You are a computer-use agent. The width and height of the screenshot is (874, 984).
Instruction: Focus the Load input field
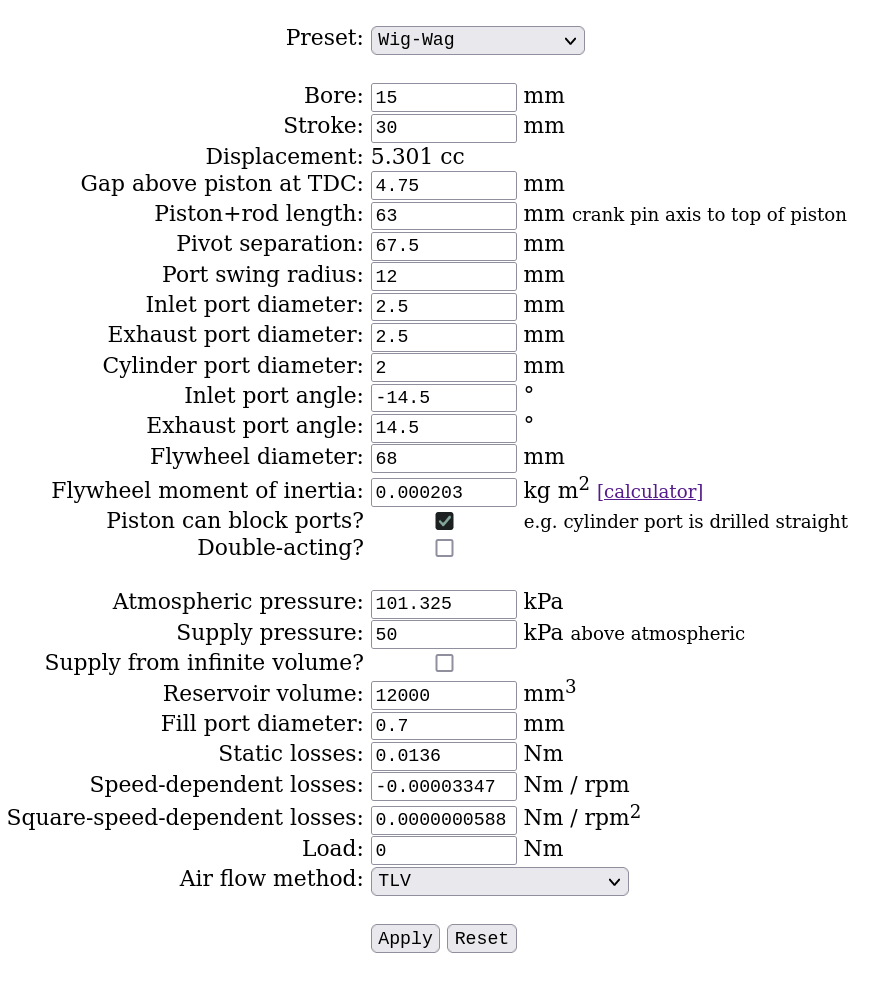(443, 850)
